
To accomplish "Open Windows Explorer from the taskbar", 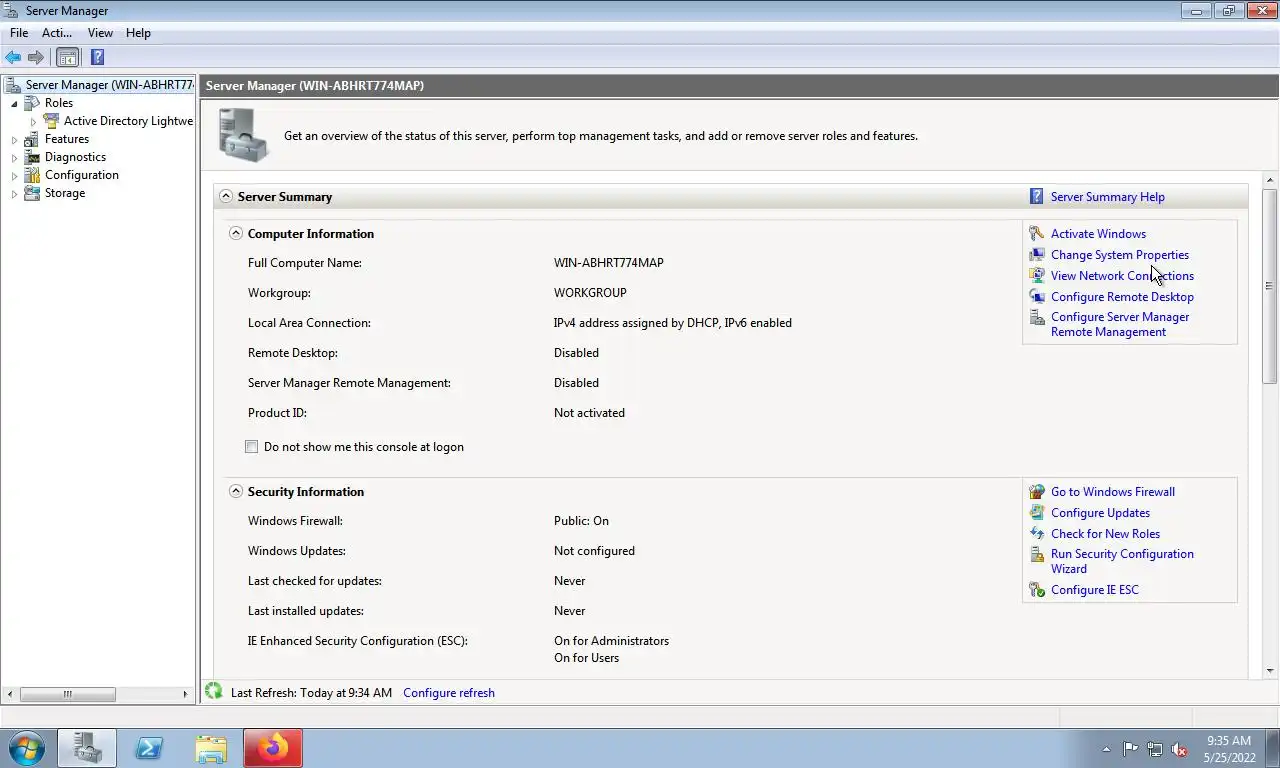I will coord(211,748).
